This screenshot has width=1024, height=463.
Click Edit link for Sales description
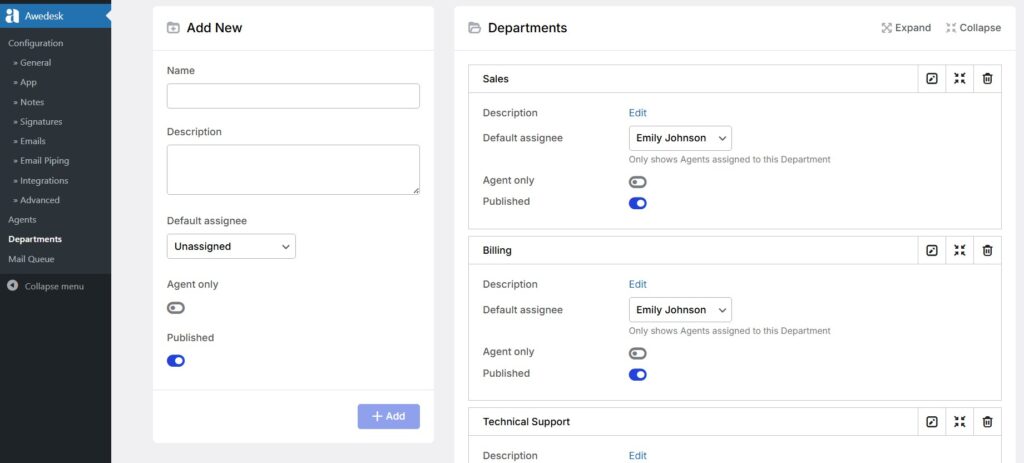tap(637, 113)
